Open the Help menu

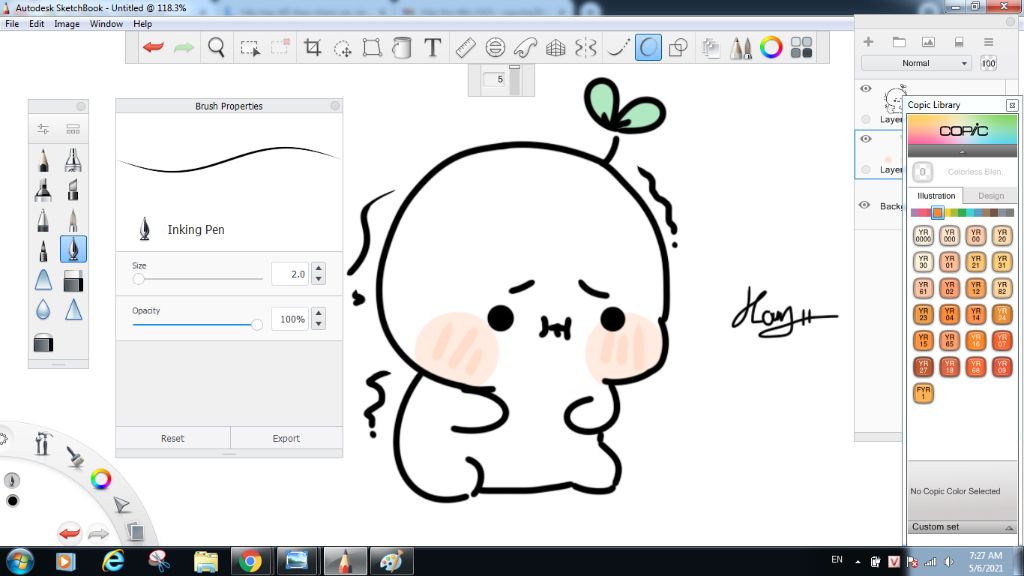[x=142, y=24]
